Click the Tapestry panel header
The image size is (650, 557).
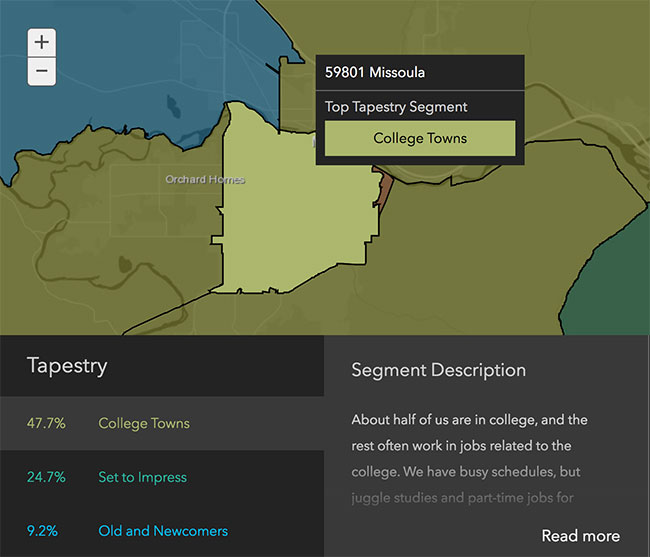67,365
